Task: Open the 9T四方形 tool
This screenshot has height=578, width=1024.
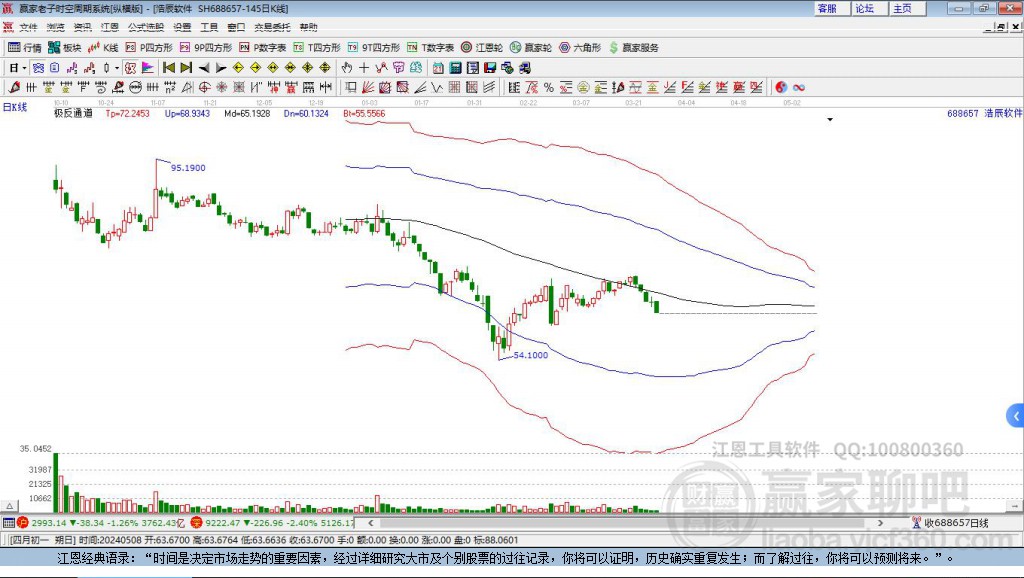Action: coord(374,48)
